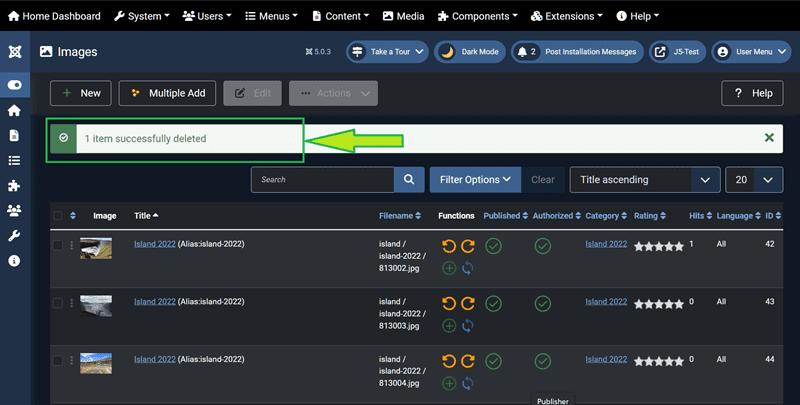The width and height of the screenshot is (800, 405).
Task: Rotate second image right with orange arrow
Action: [467, 304]
